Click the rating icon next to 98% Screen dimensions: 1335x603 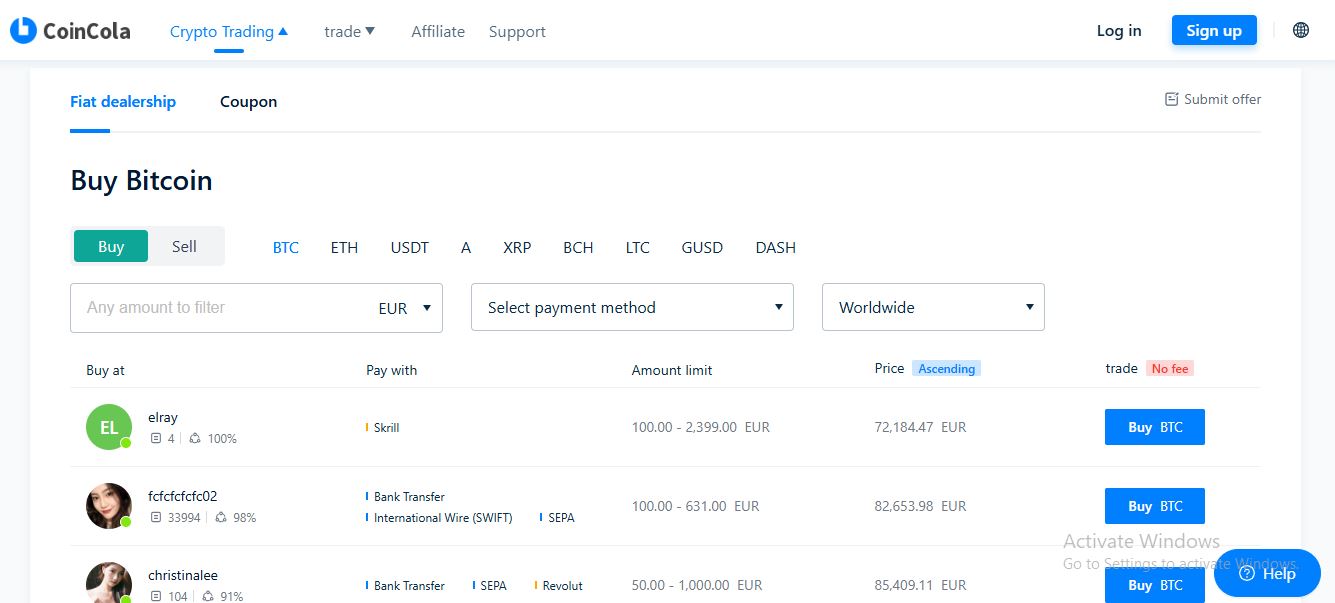click(x=221, y=517)
